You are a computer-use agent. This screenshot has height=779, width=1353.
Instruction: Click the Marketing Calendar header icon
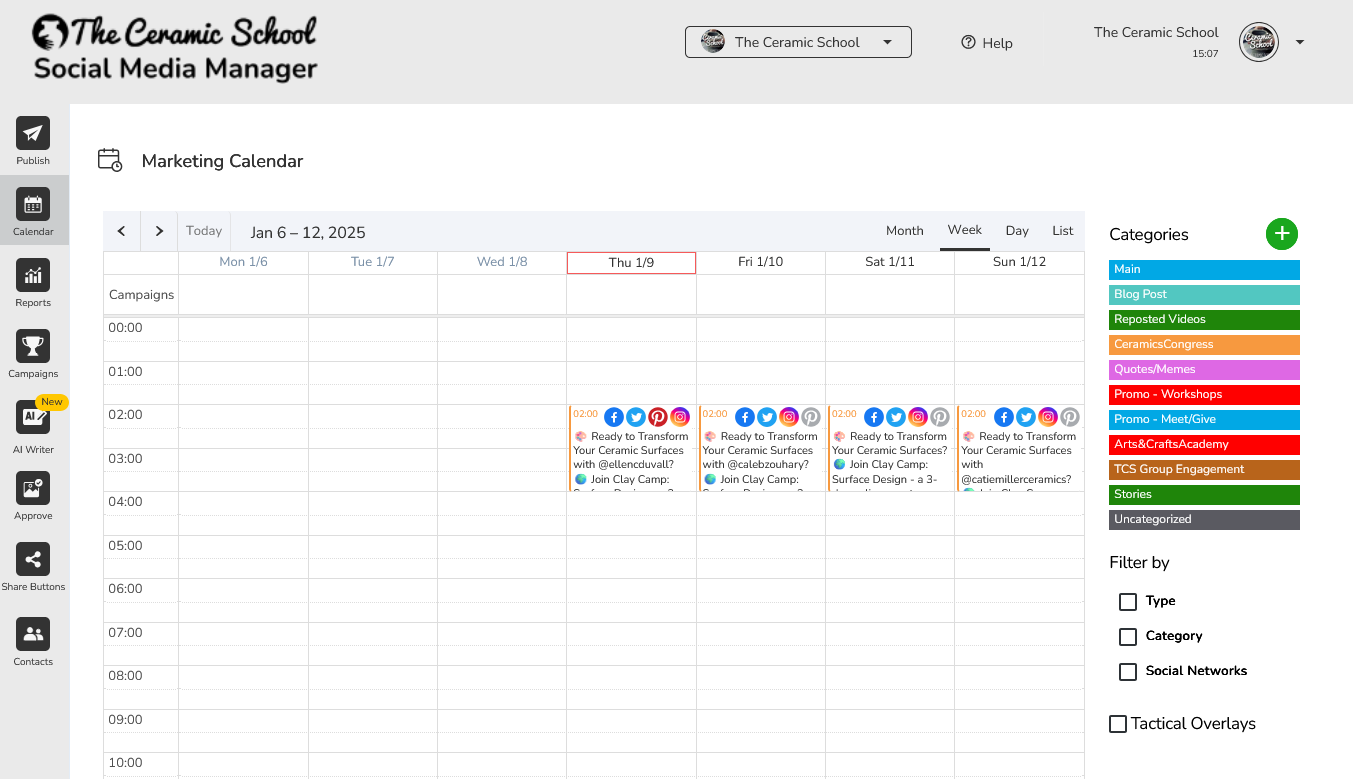click(110, 160)
